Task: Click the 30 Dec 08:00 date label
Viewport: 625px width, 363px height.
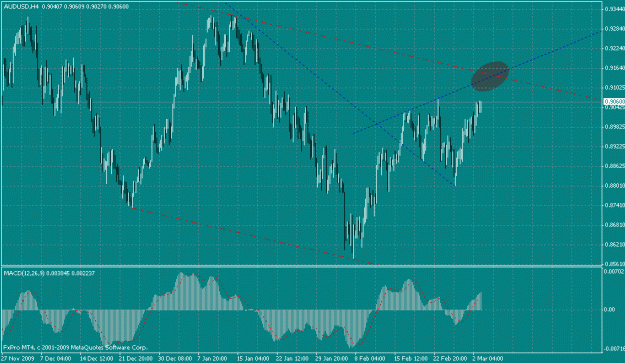Action: (x=175, y=358)
